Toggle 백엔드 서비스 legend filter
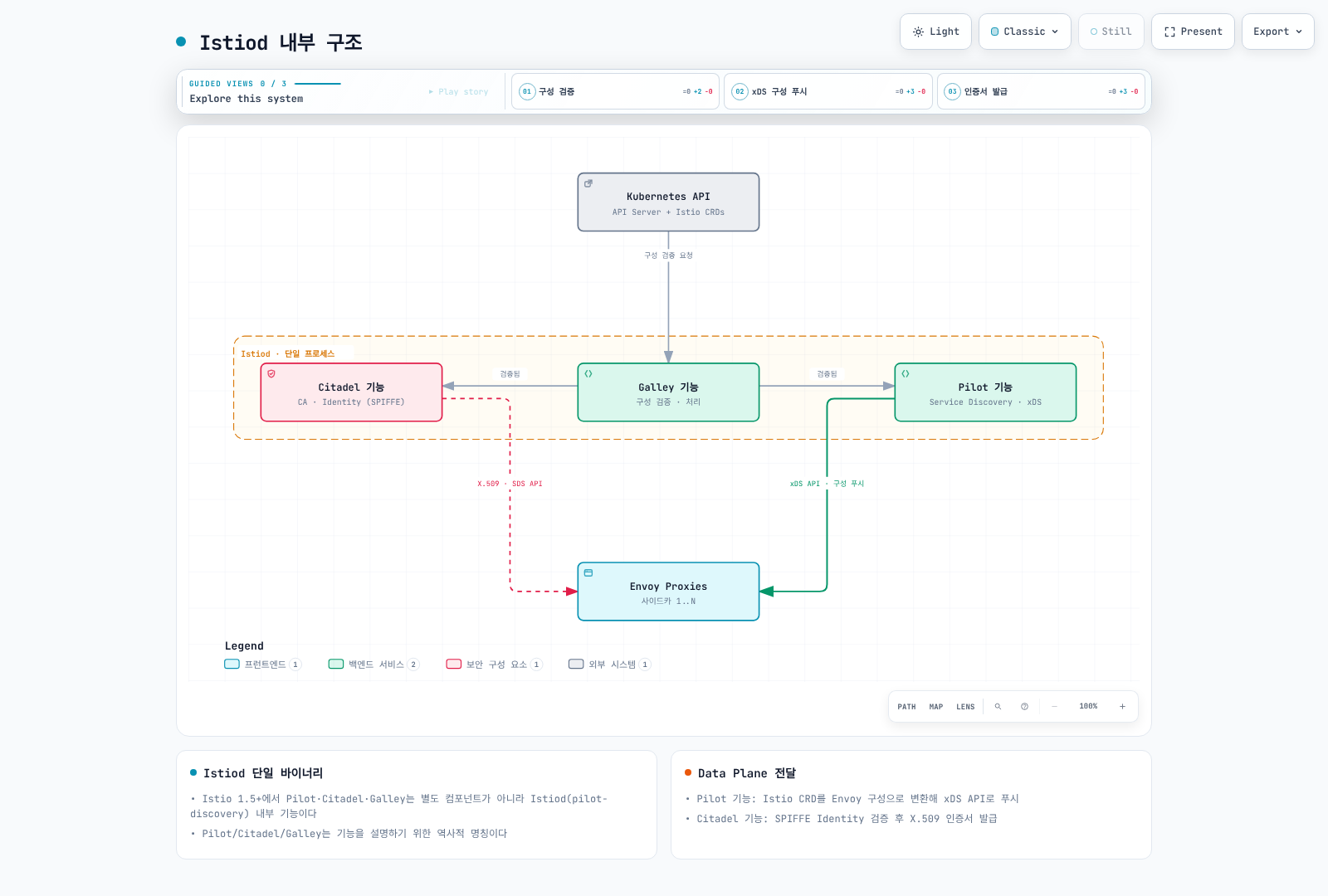 374,665
